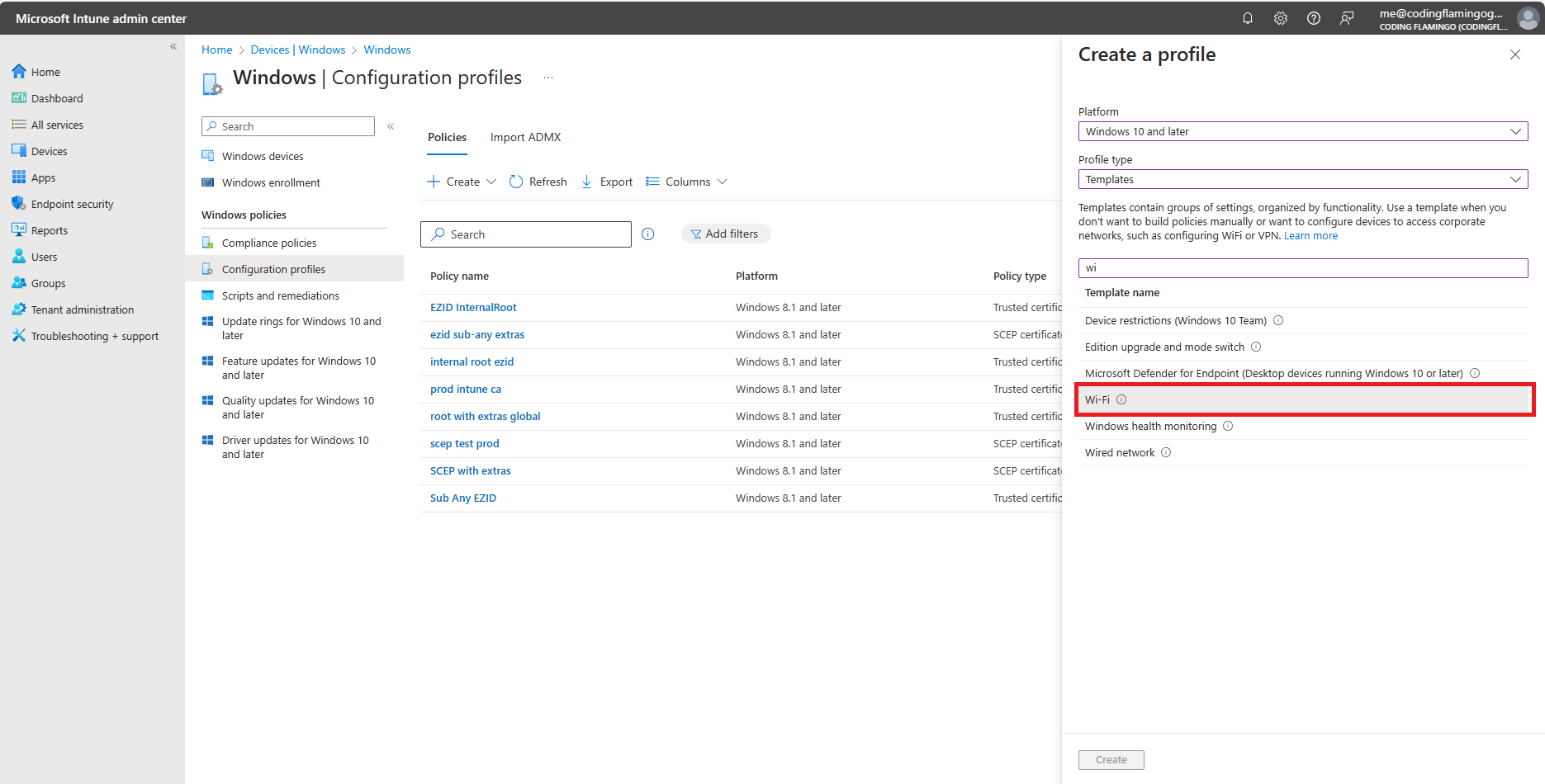Open Dashboard from sidebar

[x=48, y=98]
